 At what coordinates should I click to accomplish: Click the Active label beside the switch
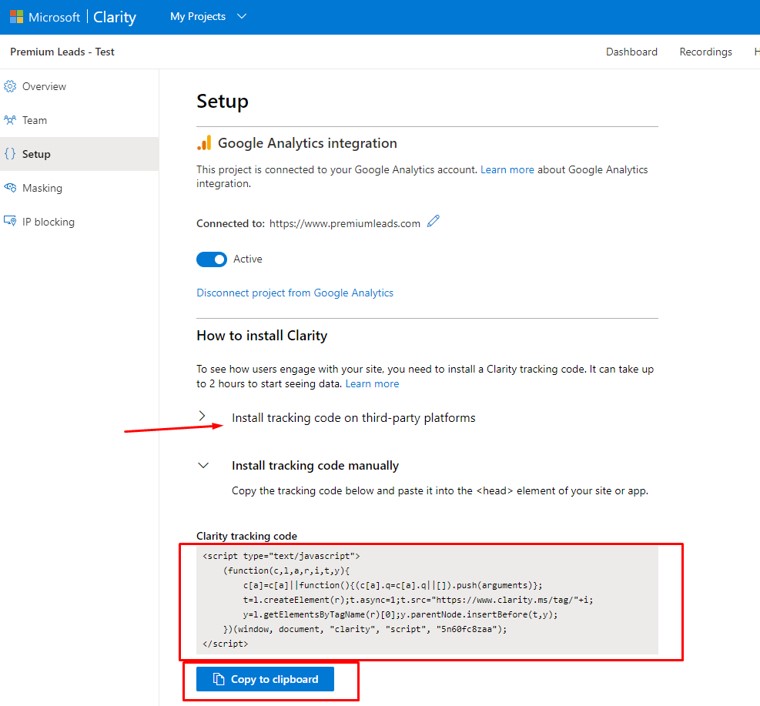tap(248, 259)
